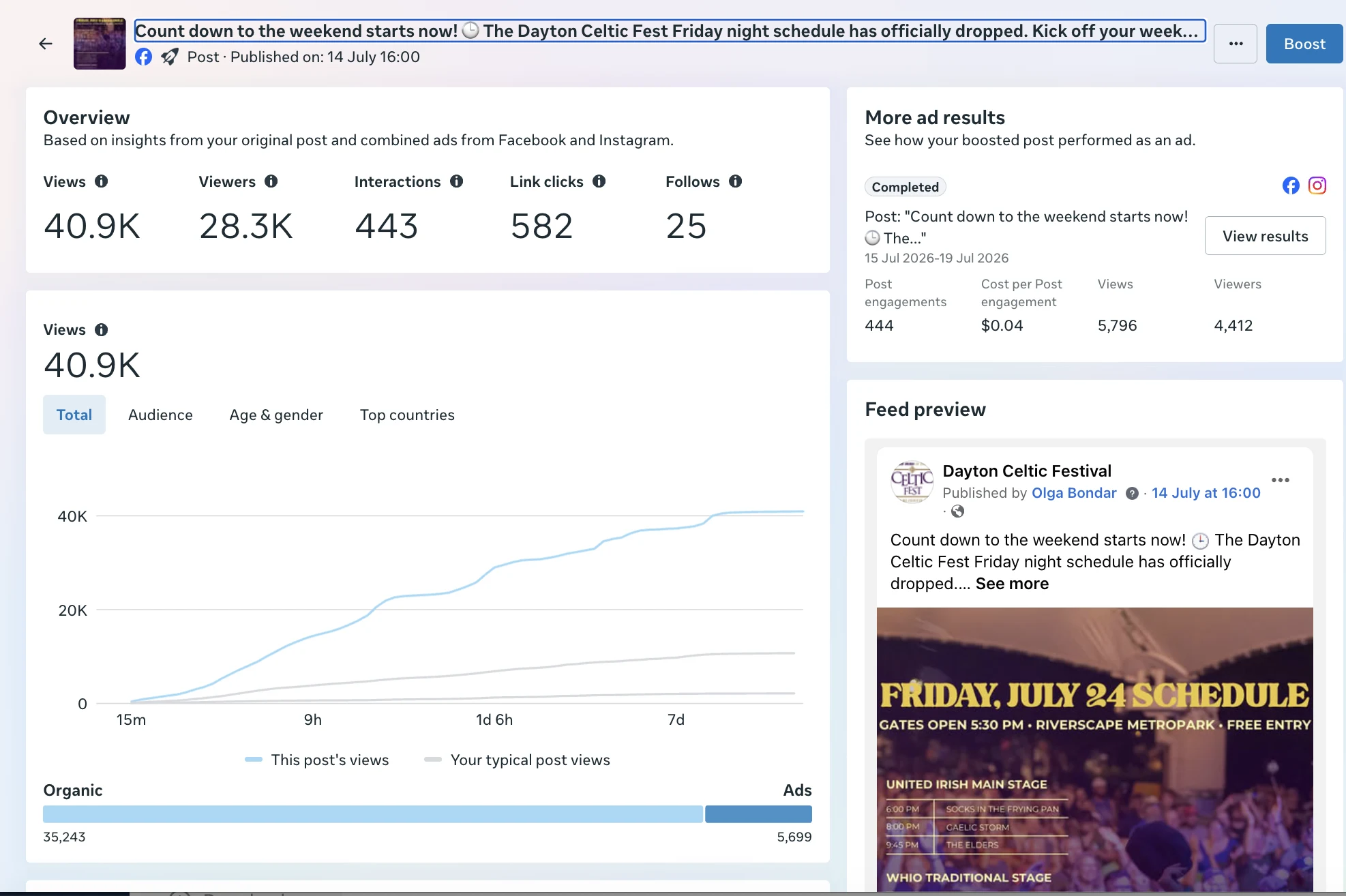Click the Post engagements value 444
The width and height of the screenshot is (1346, 896).
[x=879, y=325]
